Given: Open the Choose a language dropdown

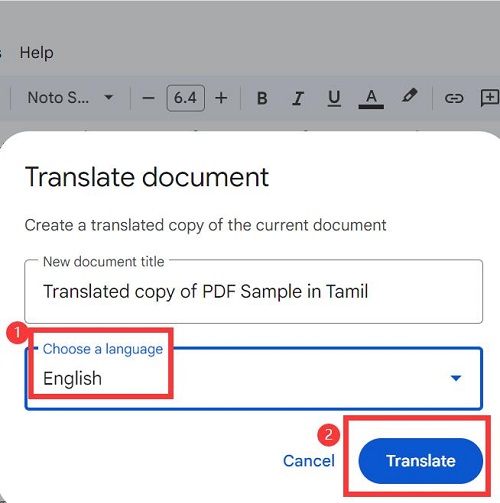Looking at the screenshot, I should [253, 378].
